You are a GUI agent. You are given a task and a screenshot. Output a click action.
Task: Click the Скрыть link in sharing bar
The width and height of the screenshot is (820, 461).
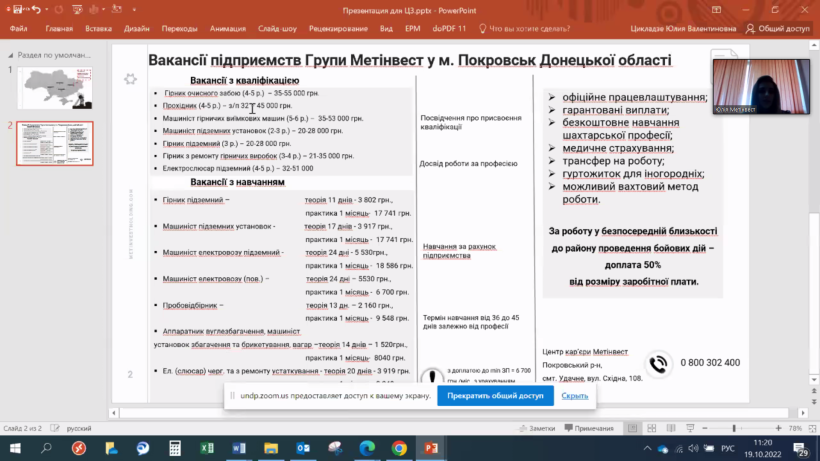574,396
